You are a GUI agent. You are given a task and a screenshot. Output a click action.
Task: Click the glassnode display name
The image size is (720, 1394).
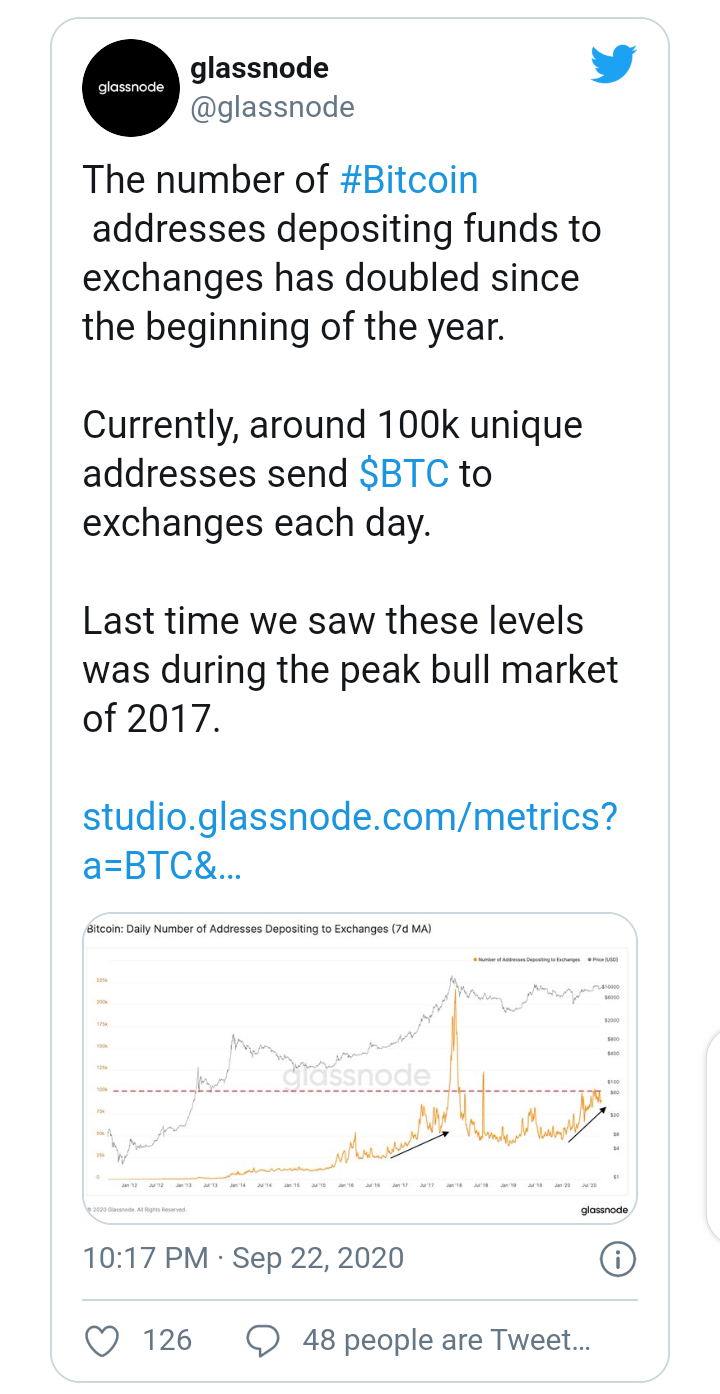259,68
